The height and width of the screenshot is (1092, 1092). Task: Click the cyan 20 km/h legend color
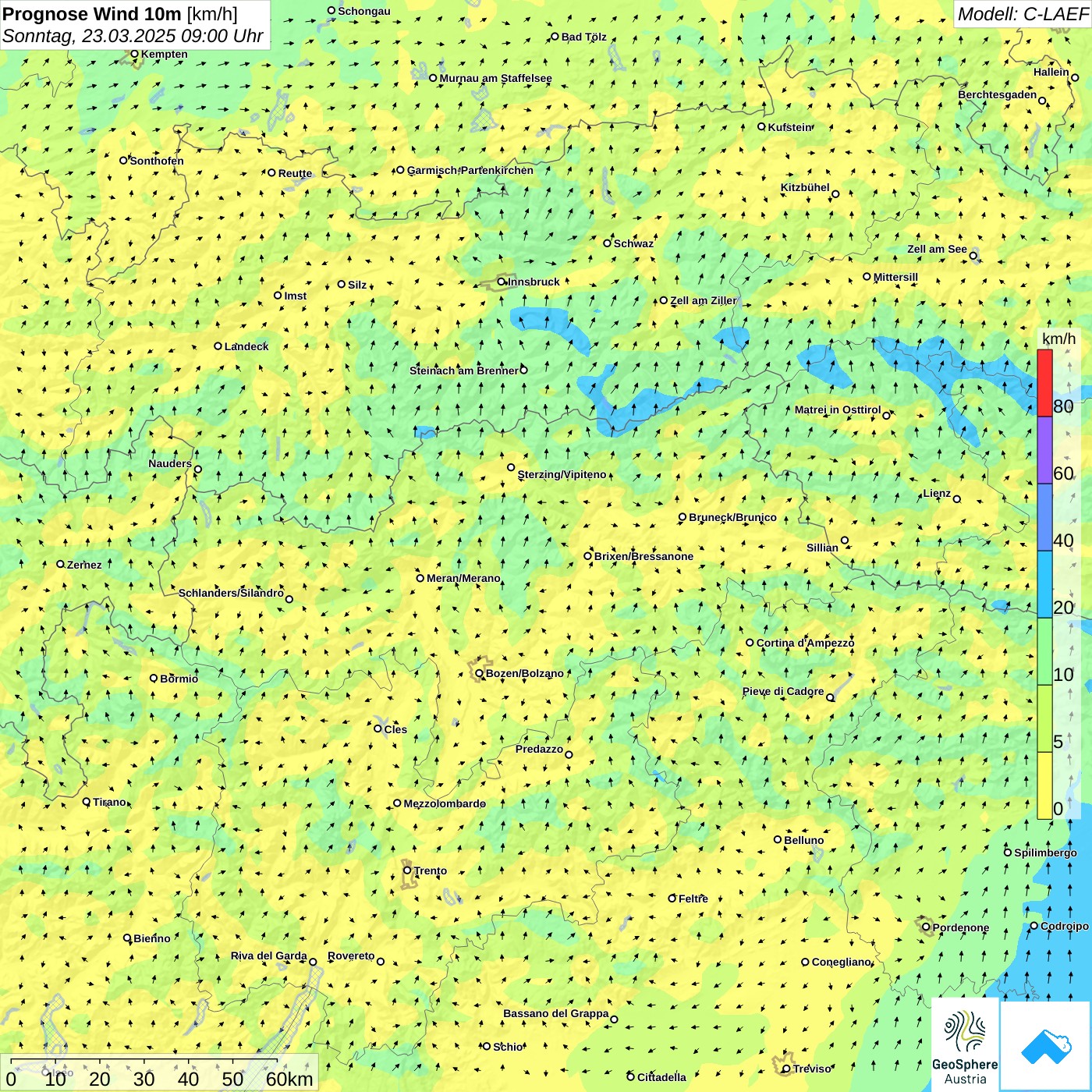(1044, 584)
